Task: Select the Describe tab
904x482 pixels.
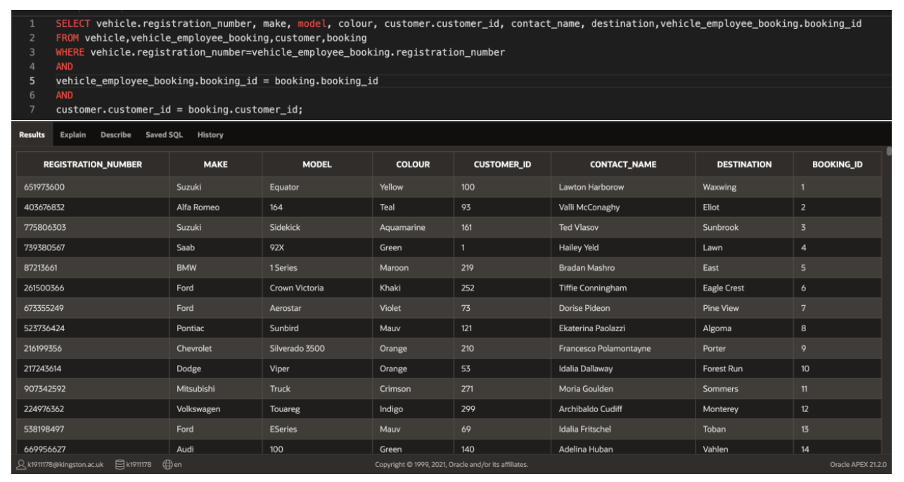Action: [x=115, y=135]
